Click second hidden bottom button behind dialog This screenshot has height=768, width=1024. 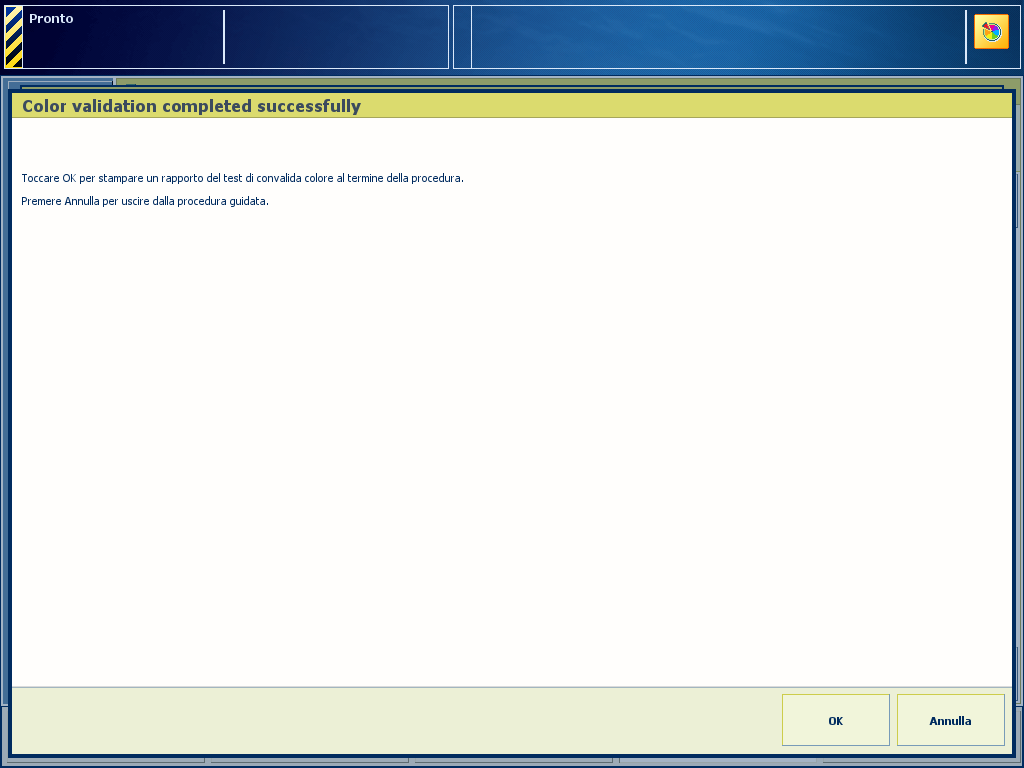pyautogui.click(x=309, y=762)
